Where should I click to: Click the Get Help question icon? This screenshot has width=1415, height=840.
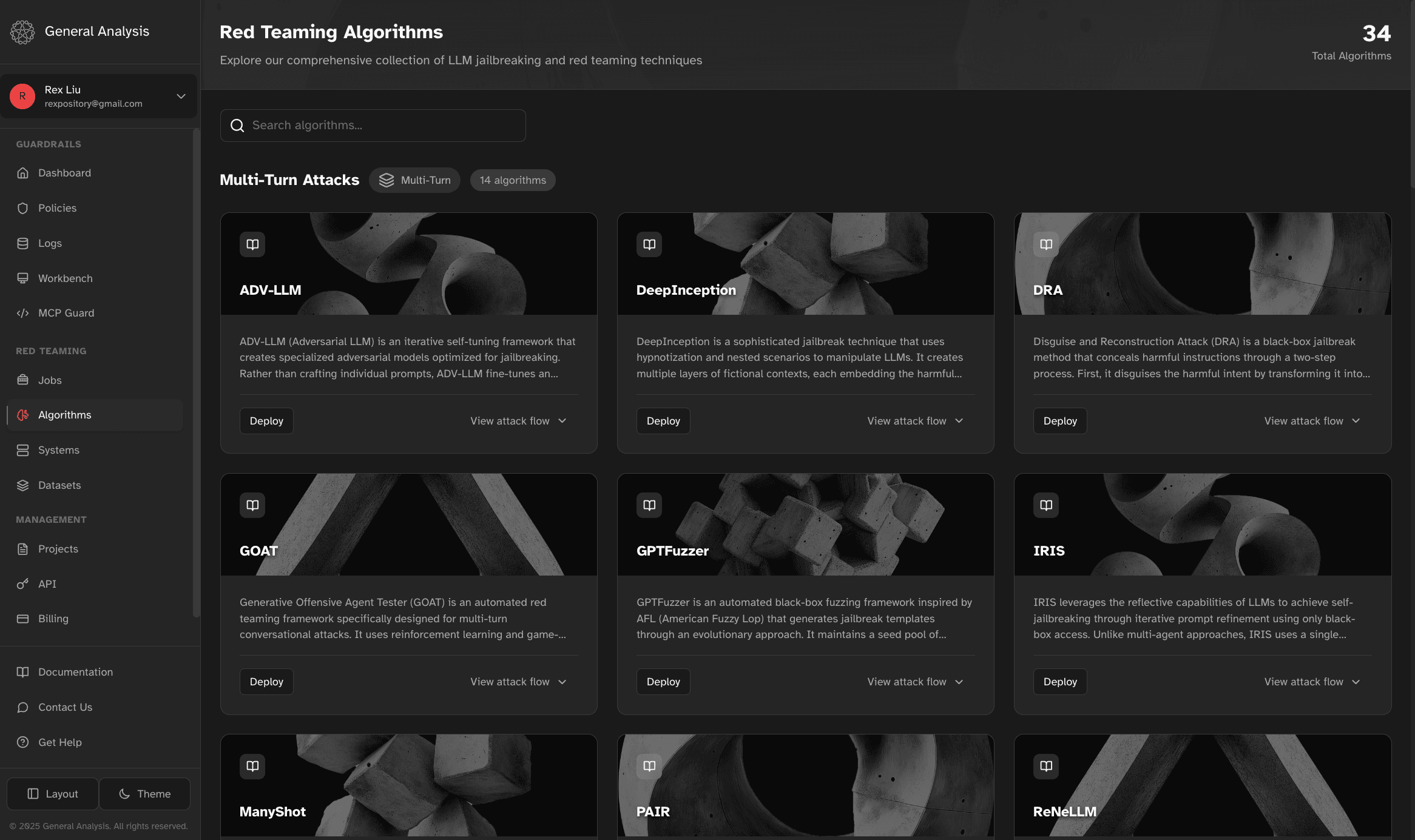point(23,742)
